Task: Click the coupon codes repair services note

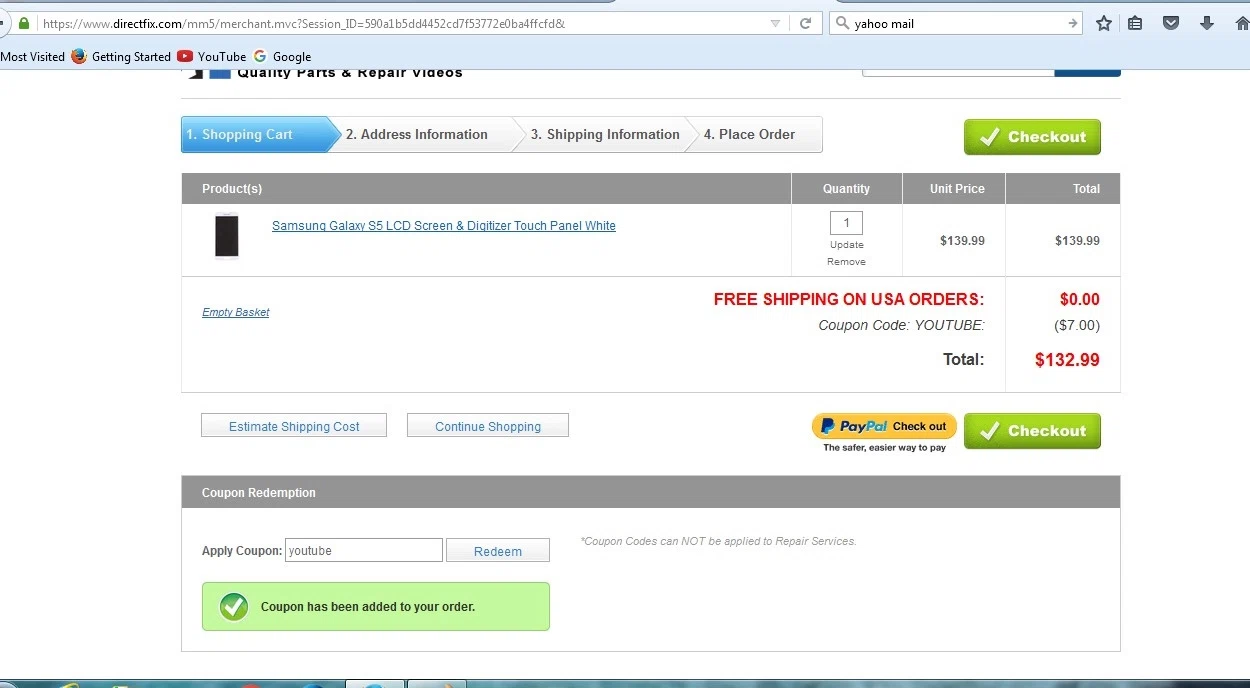Action: click(718, 541)
